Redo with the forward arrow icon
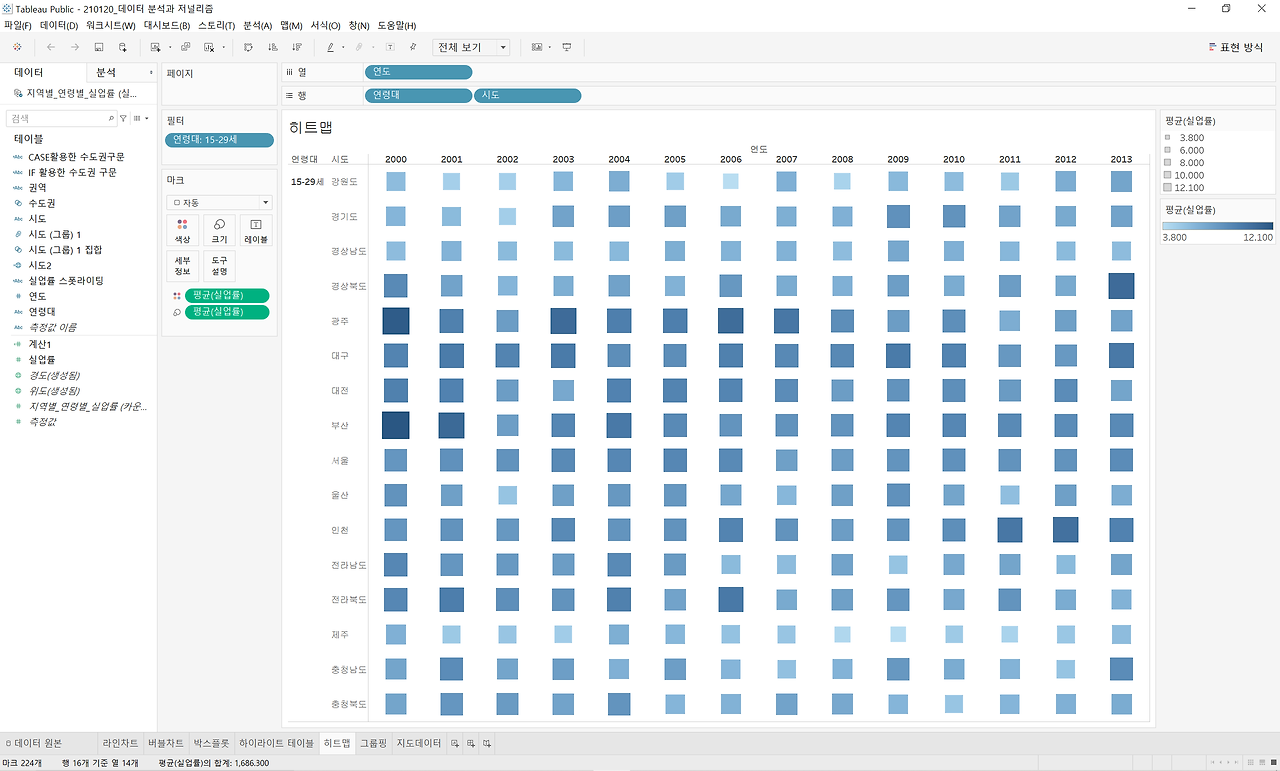 (x=74, y=47)
